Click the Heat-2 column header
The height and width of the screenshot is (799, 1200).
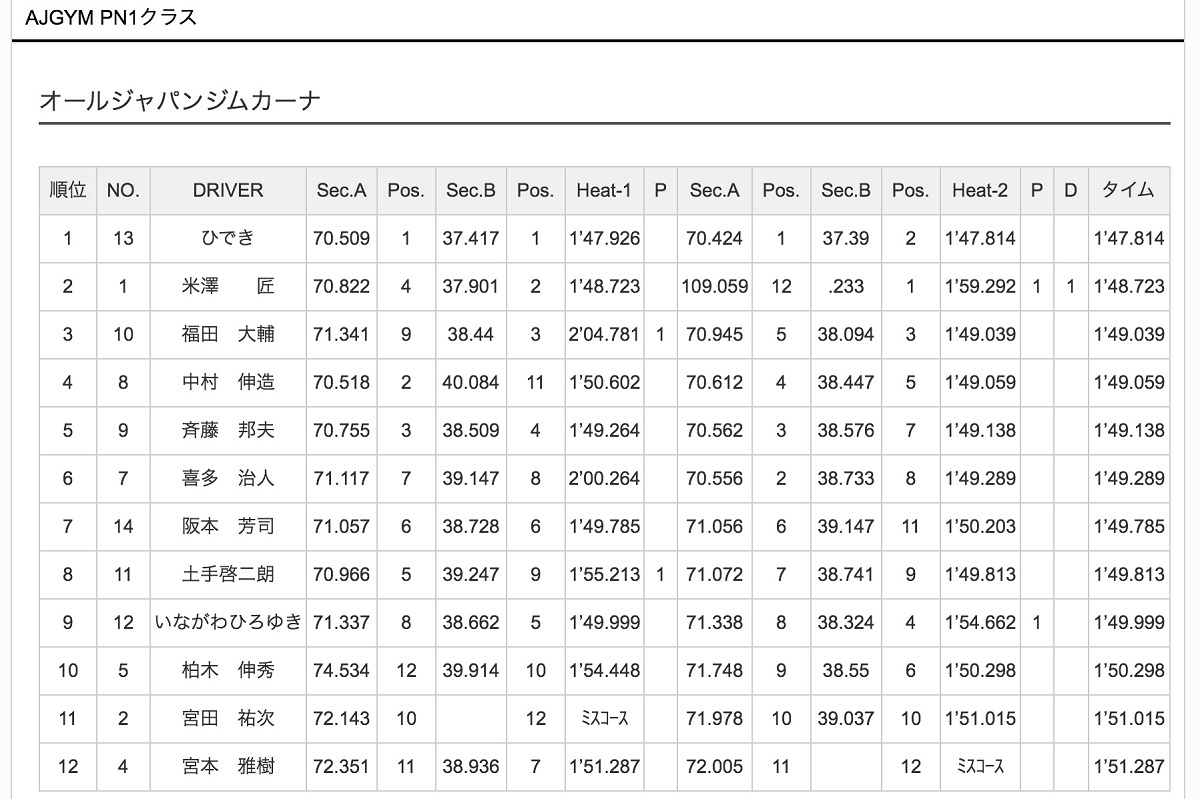[980, 190]
